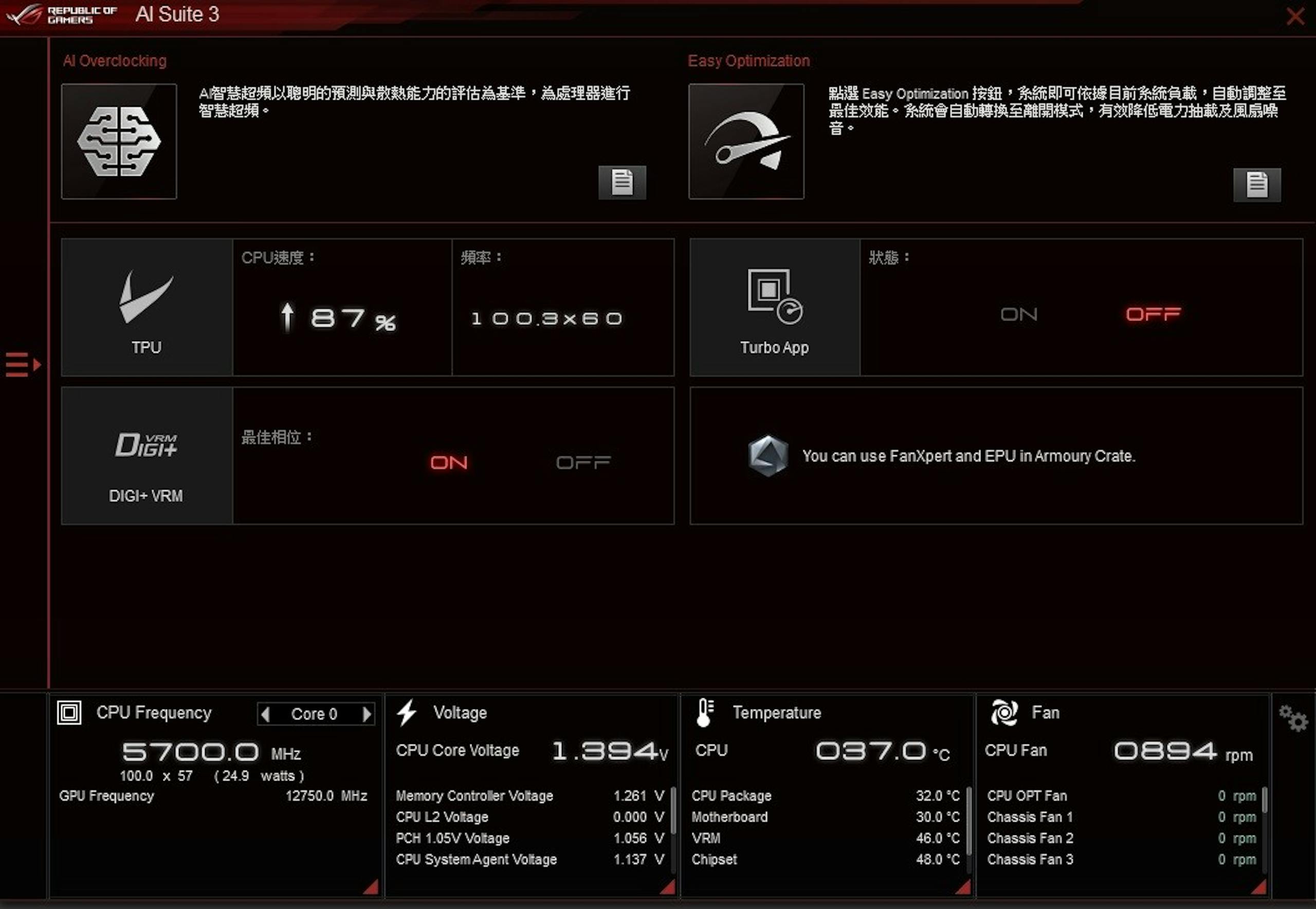Open the Turbo App module tile
1316x909 pixels.
(x=775, y=307)
